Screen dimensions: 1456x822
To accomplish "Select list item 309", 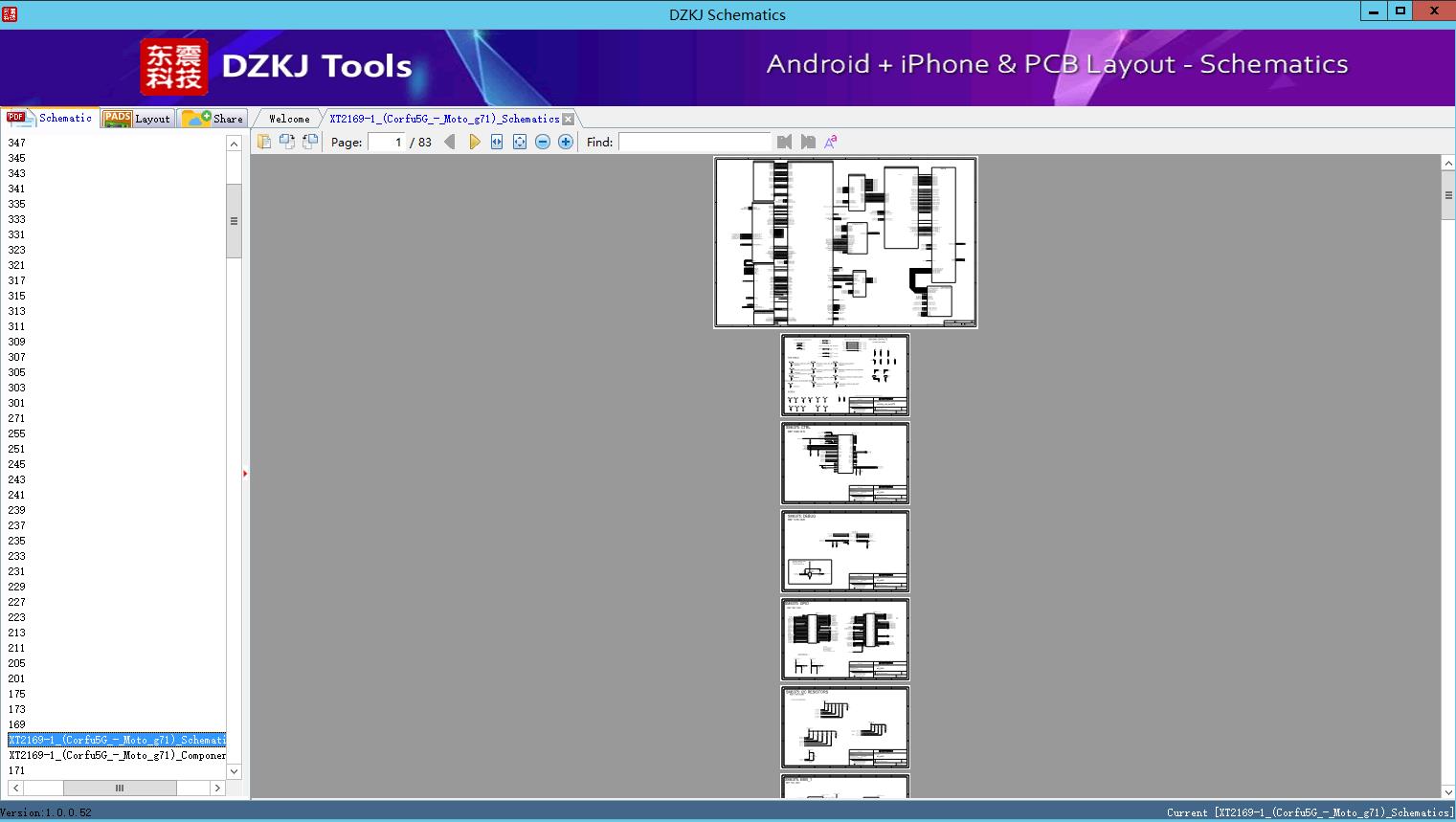I will point(17,342).
